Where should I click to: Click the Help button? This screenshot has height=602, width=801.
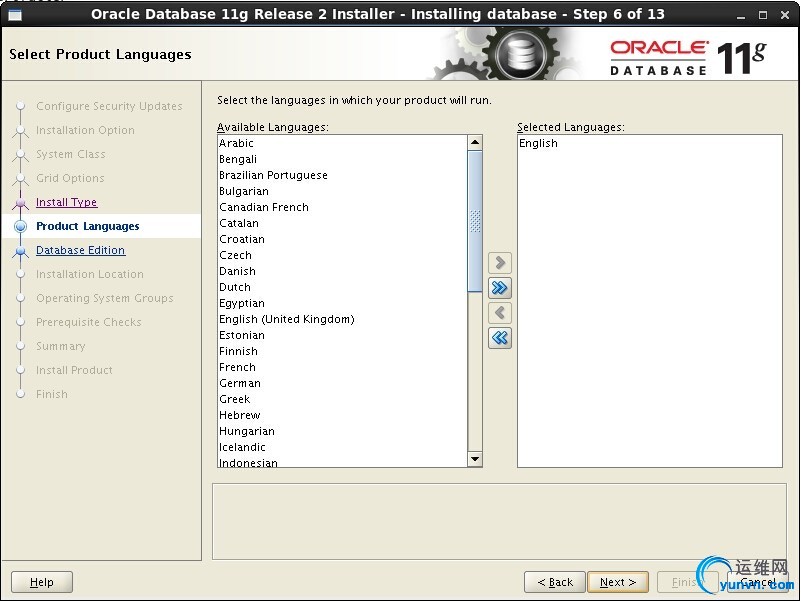coord(42,582)
